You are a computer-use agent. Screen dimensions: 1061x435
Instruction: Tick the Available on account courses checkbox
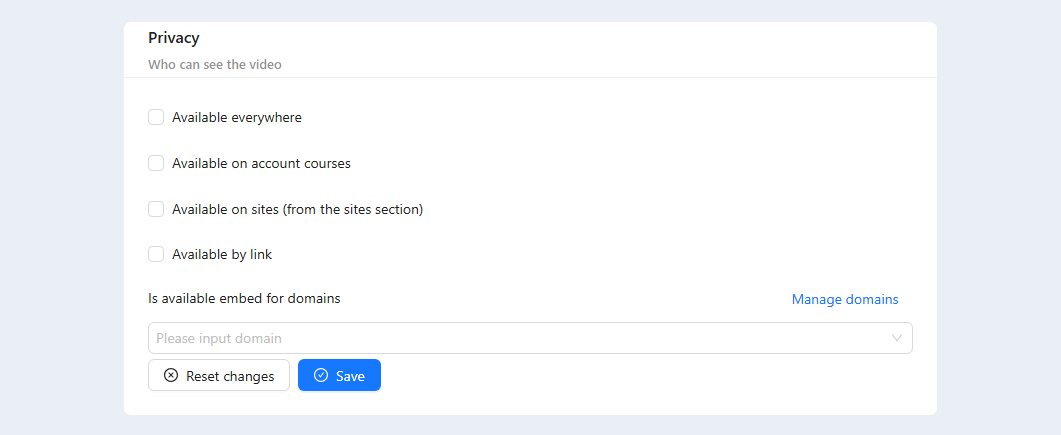click(156, 164)
